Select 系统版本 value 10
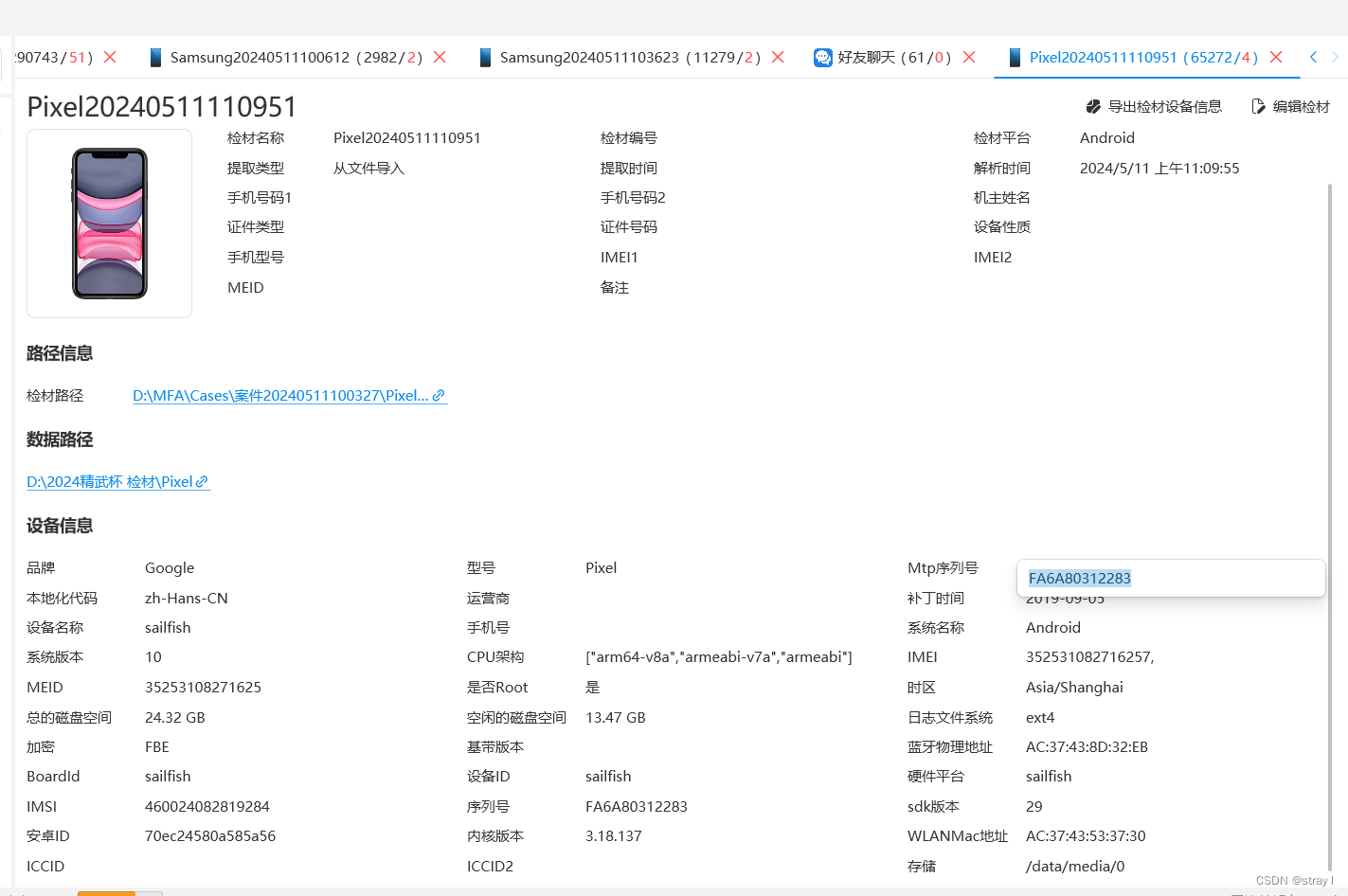The image size is (1348, 896). [153, 657]
